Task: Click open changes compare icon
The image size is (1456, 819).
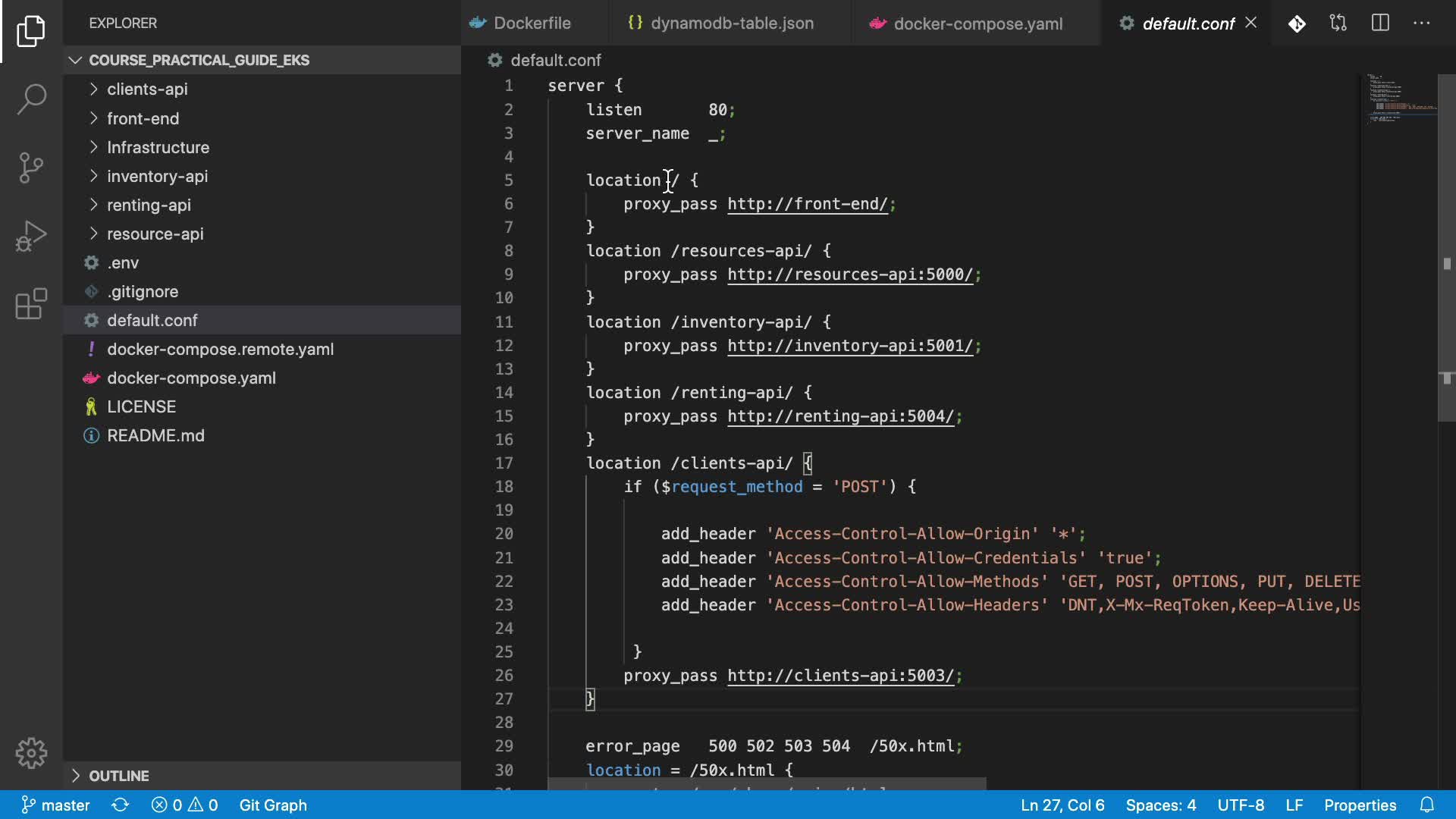Action: [x=1338, y=24]
